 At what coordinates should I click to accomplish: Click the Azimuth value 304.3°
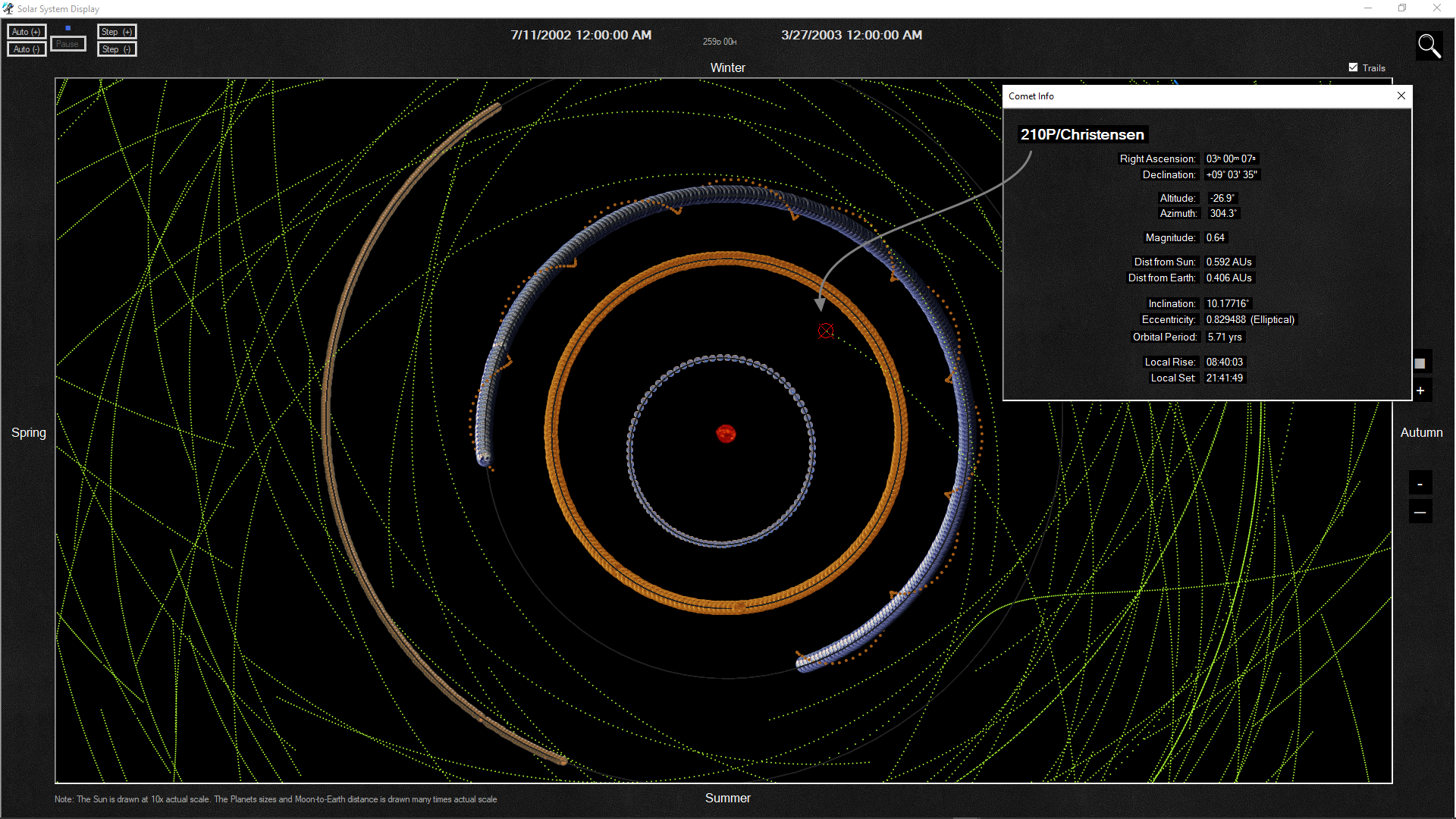coord(1223,213)
